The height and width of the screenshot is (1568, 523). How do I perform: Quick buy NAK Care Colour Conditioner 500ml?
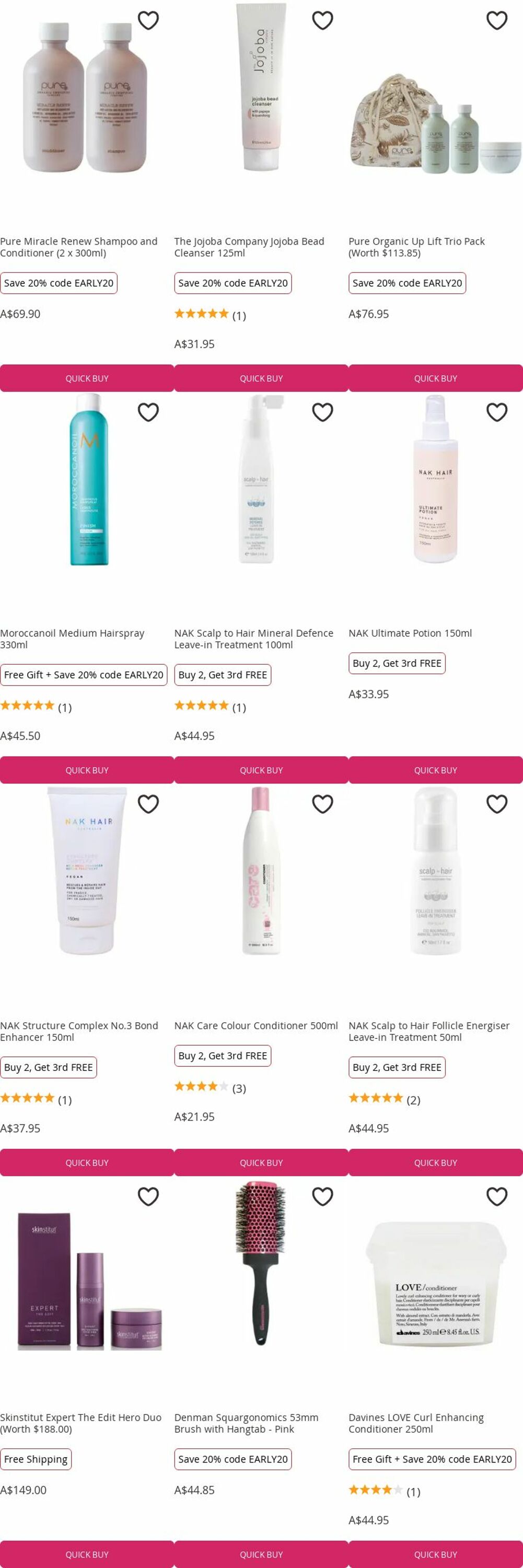tap(261, 1162)
